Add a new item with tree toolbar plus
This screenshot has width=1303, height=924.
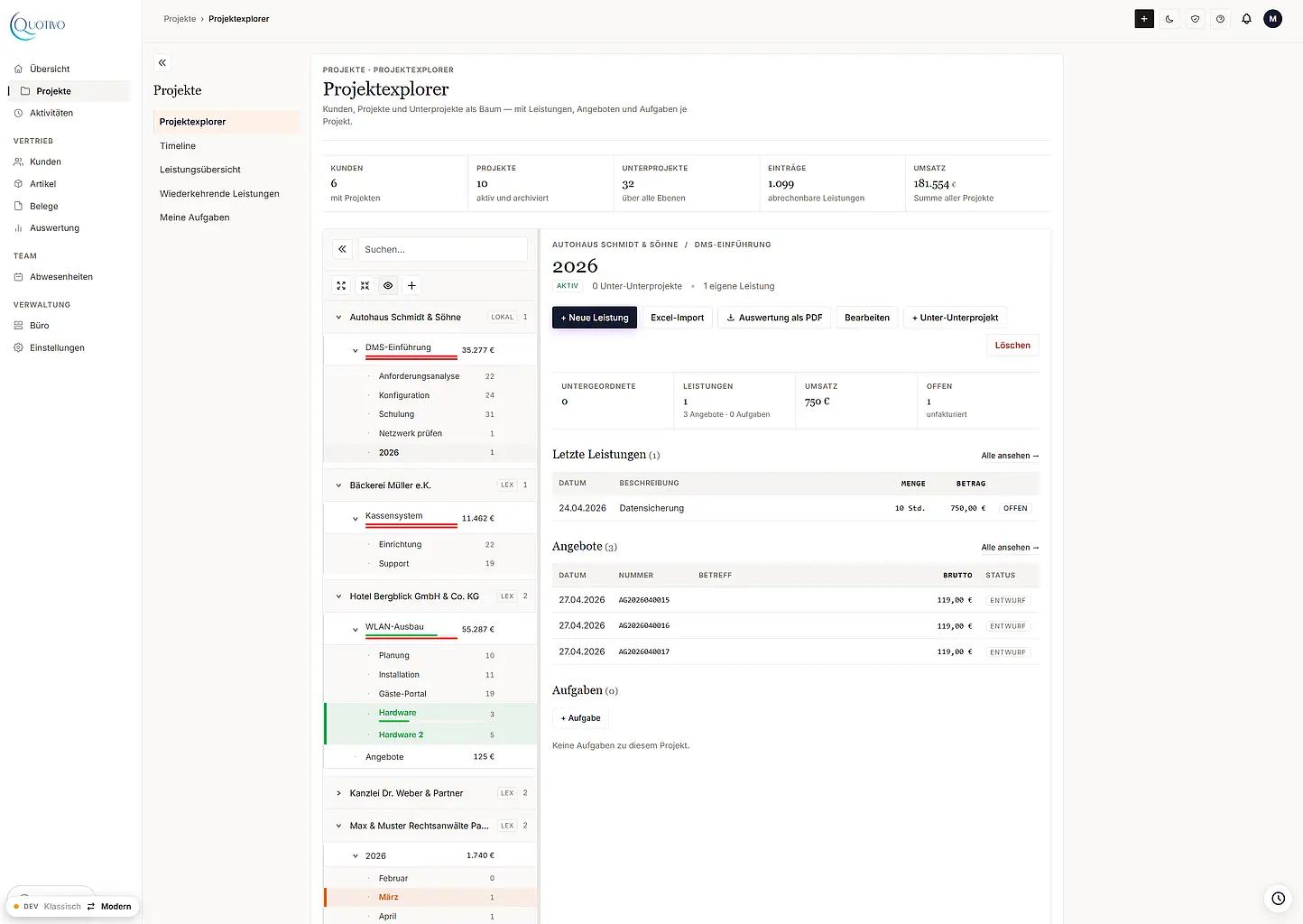[x=411, y=285]
